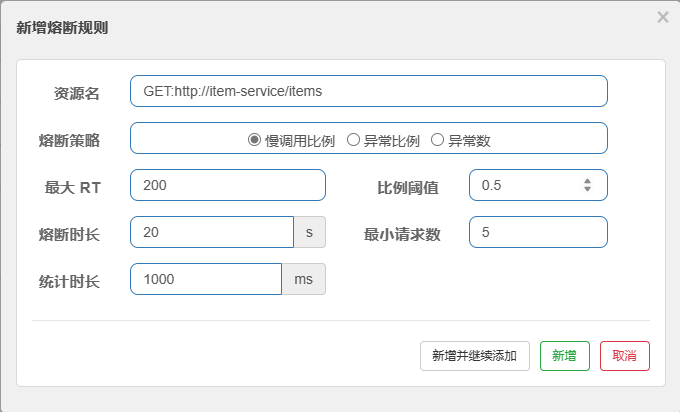
Task: Click the 比例阈值 input field
Action: pos(538,185)
